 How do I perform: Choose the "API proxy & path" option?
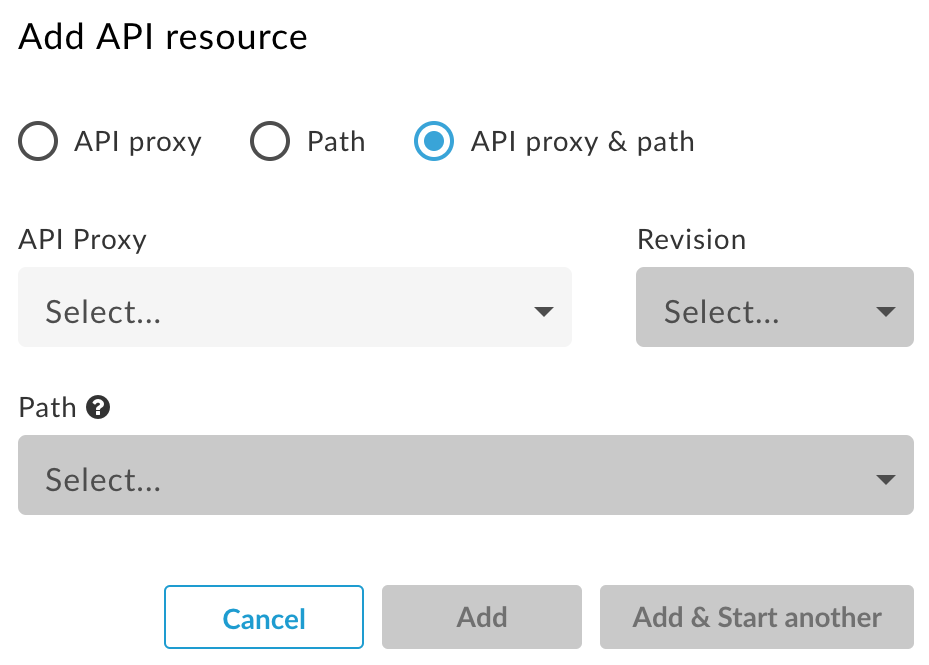tap(433, 141)
